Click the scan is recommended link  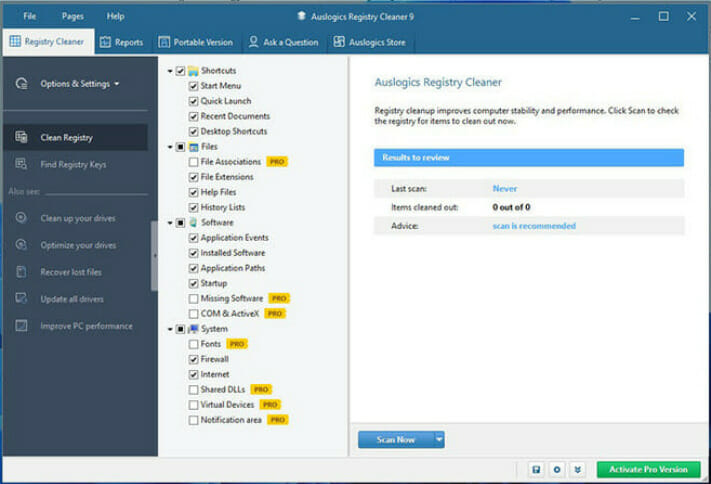point(534,226)
